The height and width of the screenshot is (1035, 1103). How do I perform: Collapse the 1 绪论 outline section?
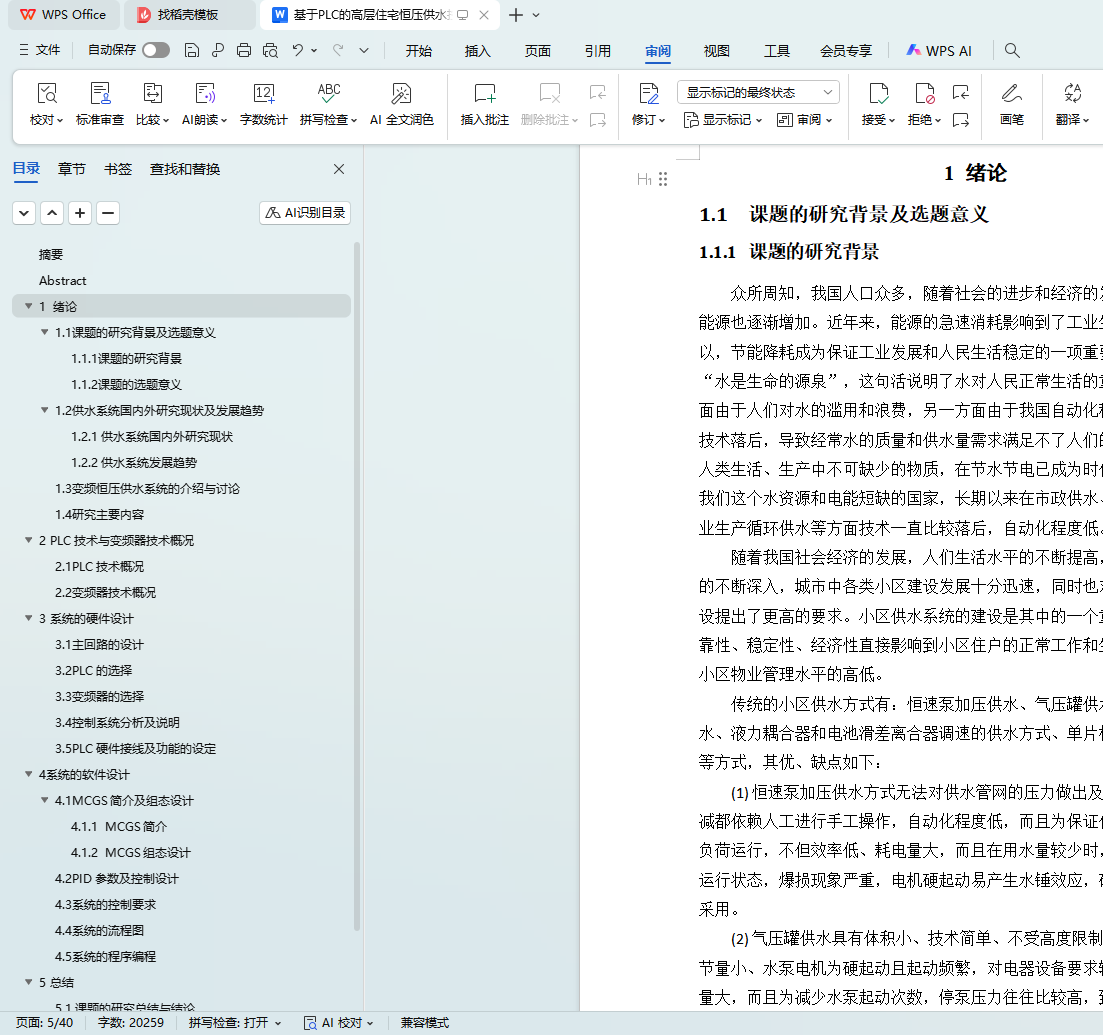click(29, 307)
